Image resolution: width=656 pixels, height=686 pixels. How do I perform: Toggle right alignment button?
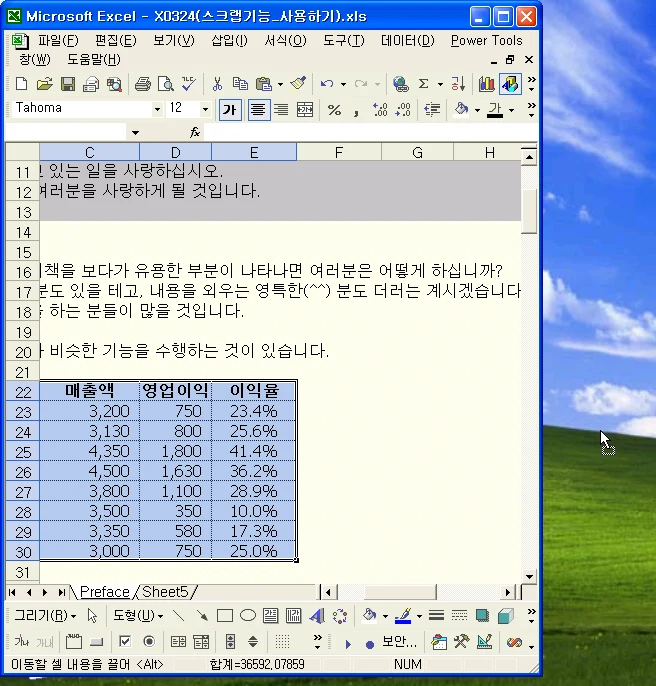point(281,109)
